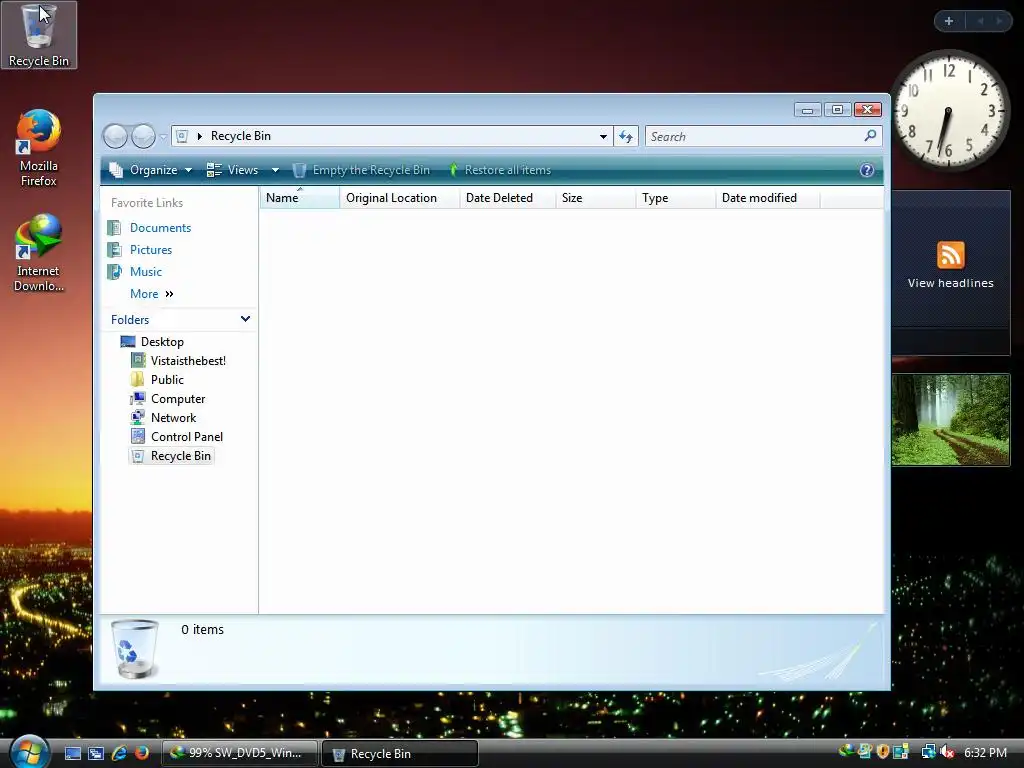Click the magnifier icon in Search box
Image resolution: width=1024 pixels, height=768 pixels.
click(870, 136)
